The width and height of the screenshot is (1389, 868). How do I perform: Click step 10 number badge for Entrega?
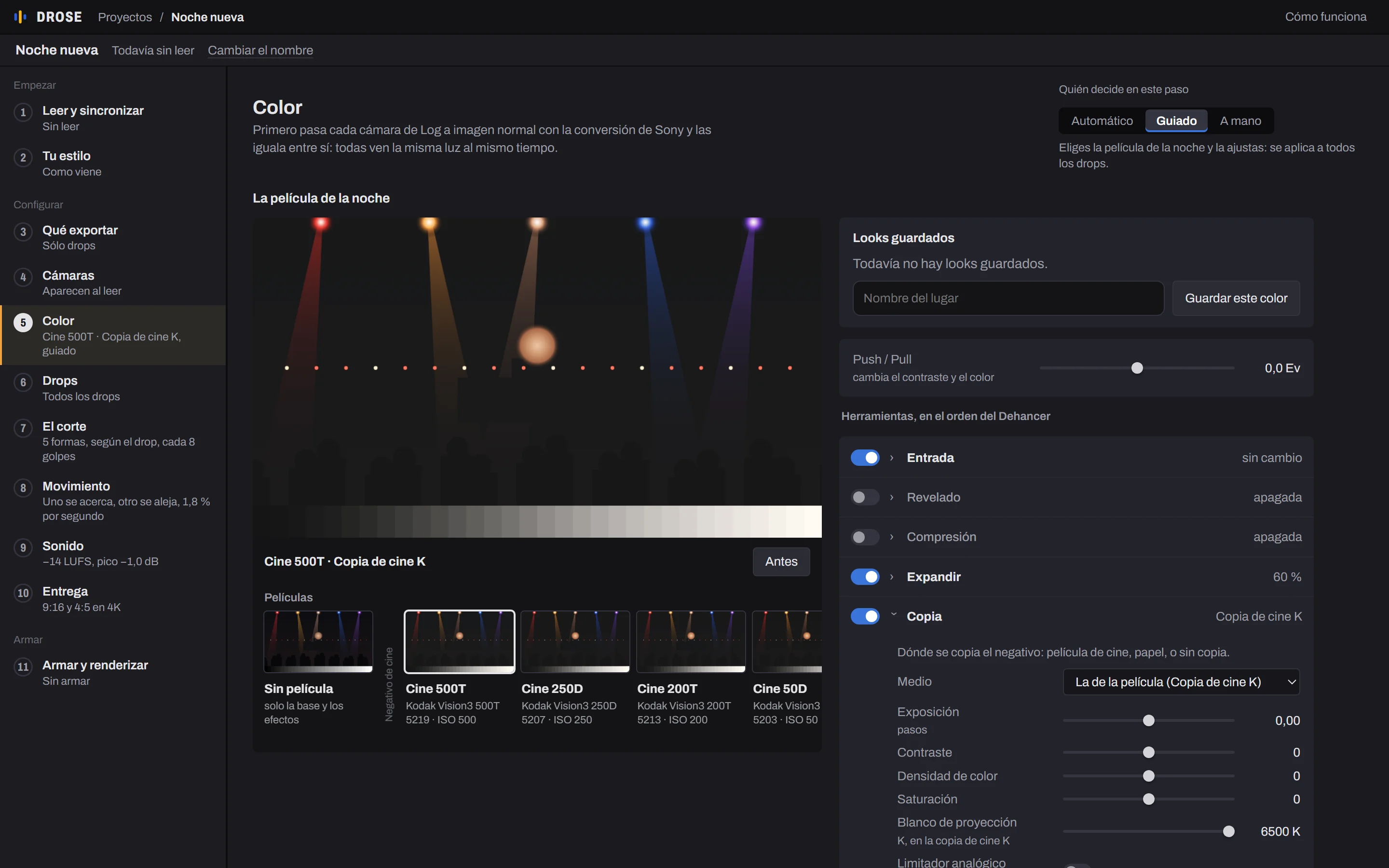[x=23, y=593]
